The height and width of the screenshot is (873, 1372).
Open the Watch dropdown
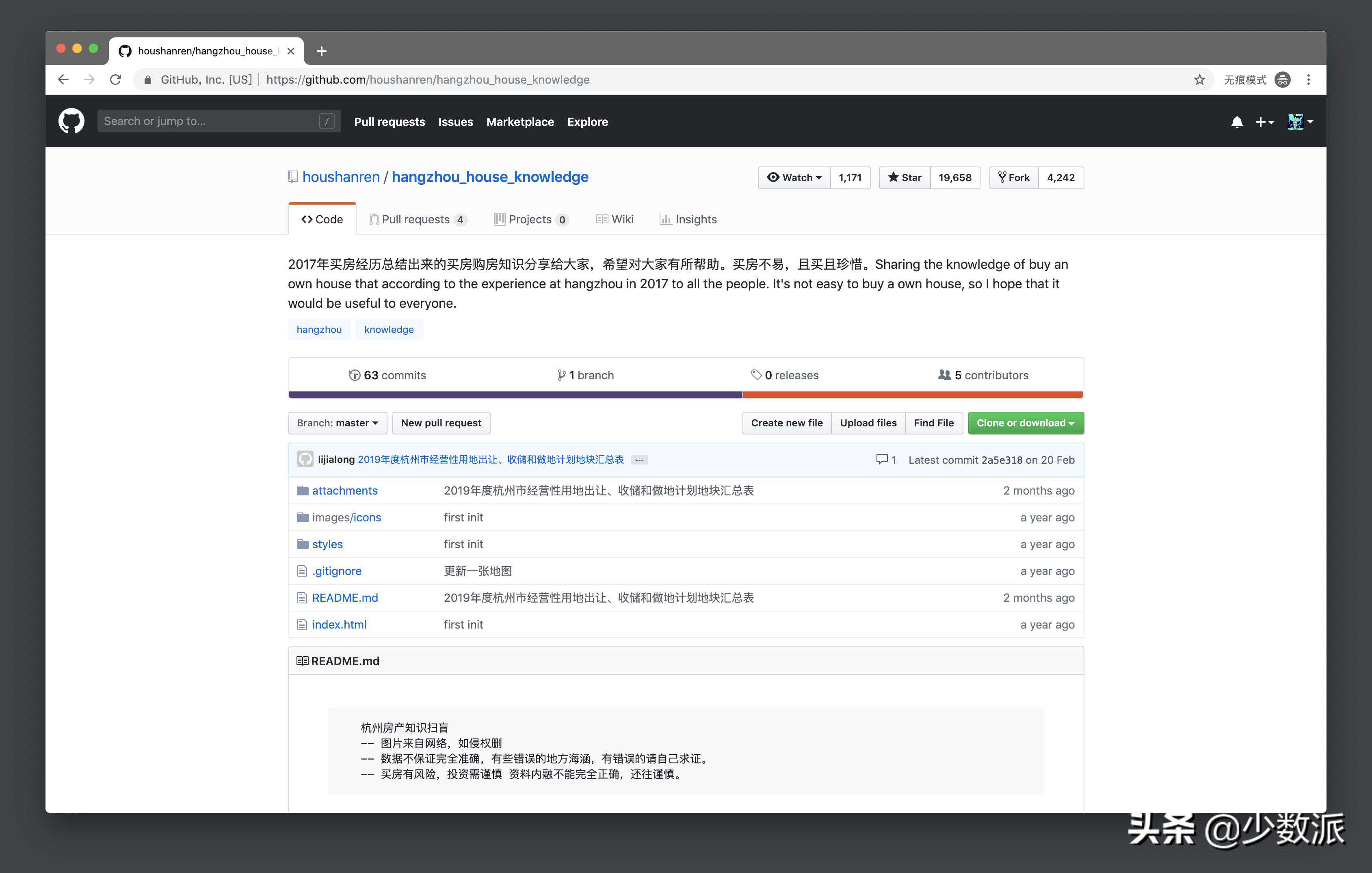pyautogui.click(x=794, y=178)
